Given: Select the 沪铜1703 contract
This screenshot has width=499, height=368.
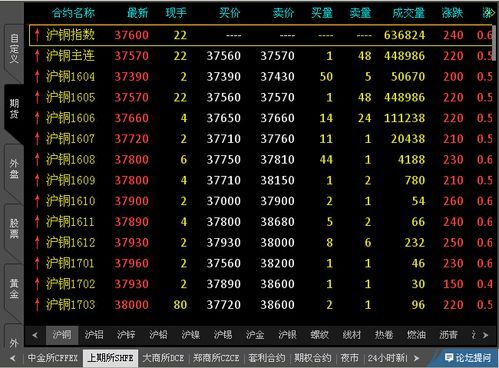Looking at the screenshot, I should point(261,305).
